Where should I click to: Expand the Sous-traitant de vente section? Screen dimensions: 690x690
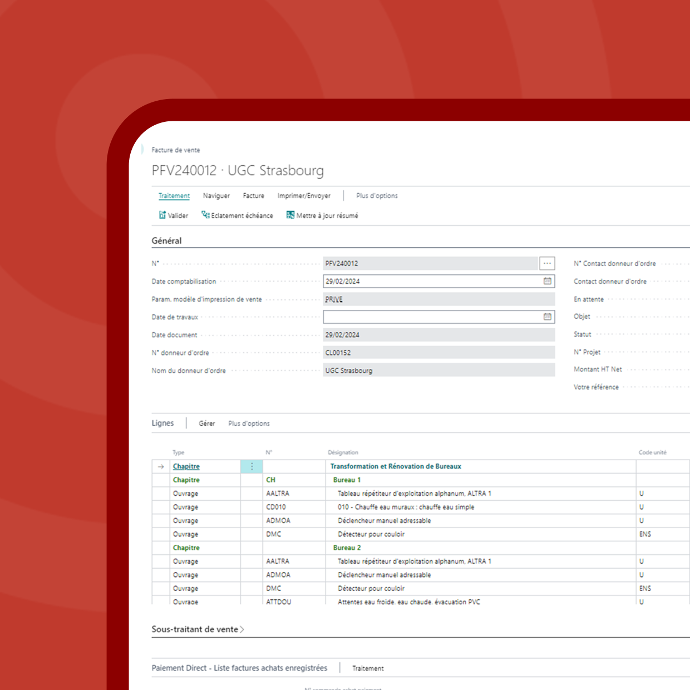click(x=197, y=629)
